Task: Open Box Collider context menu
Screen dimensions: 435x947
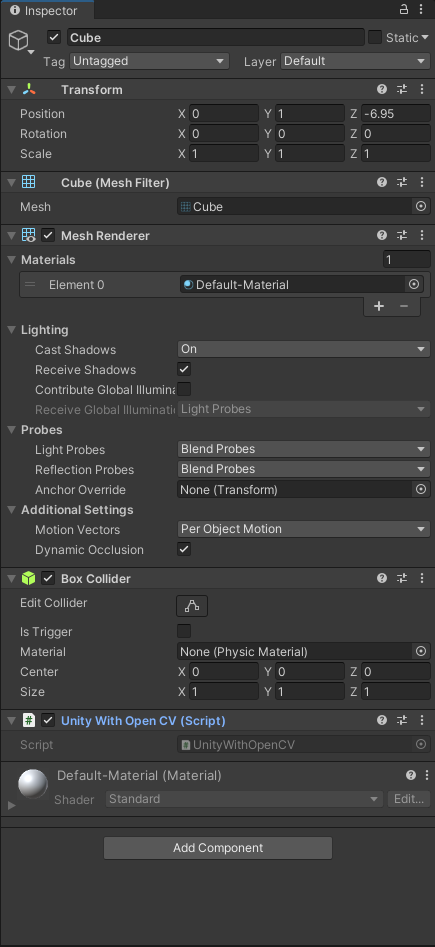Action: point(422,579)
